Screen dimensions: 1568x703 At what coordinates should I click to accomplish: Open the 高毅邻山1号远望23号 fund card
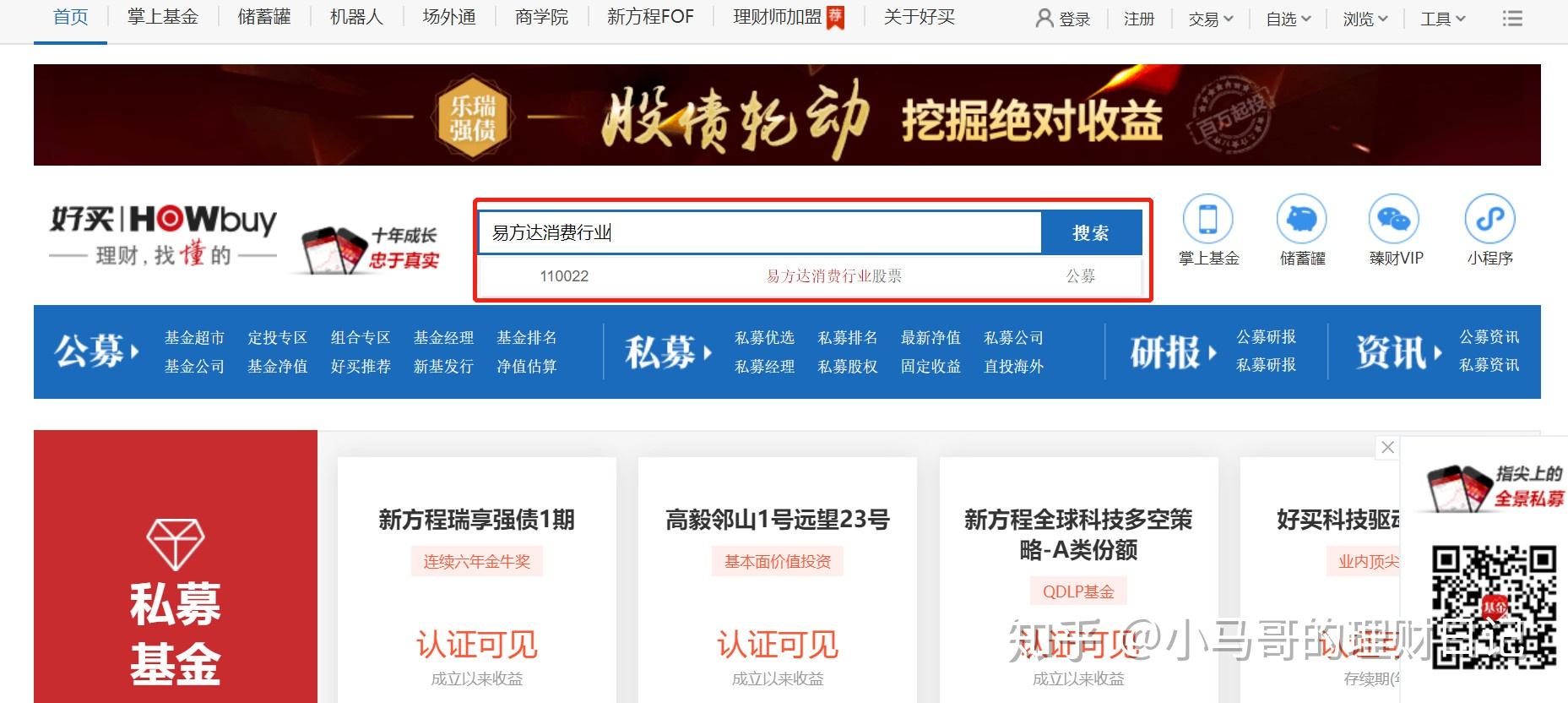pos(778,580)
